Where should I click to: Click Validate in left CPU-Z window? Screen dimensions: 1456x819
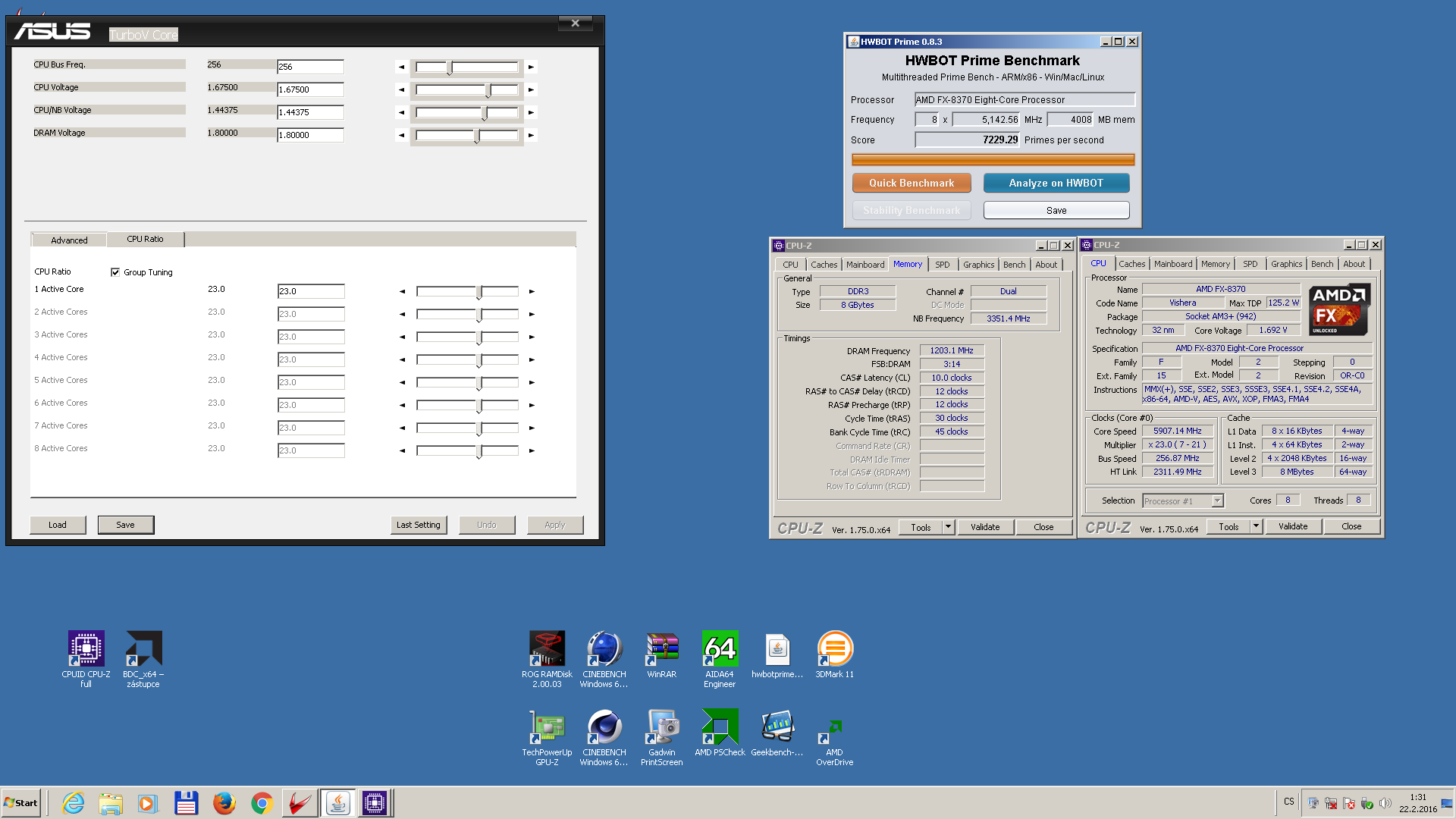pyautogui.click(x=985, y=527)
